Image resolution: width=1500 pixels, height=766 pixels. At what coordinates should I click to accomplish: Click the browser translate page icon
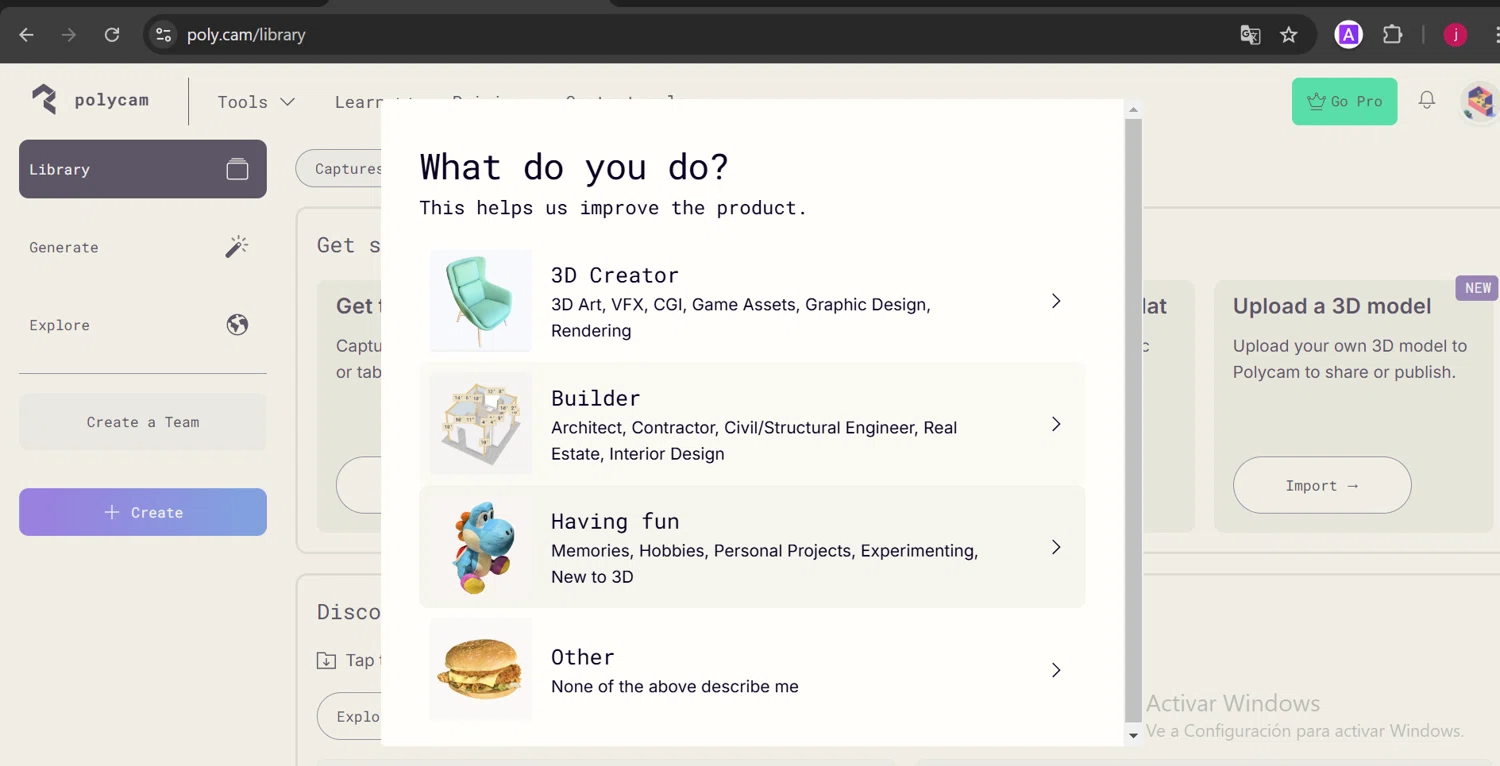[x=1250, y=35]
